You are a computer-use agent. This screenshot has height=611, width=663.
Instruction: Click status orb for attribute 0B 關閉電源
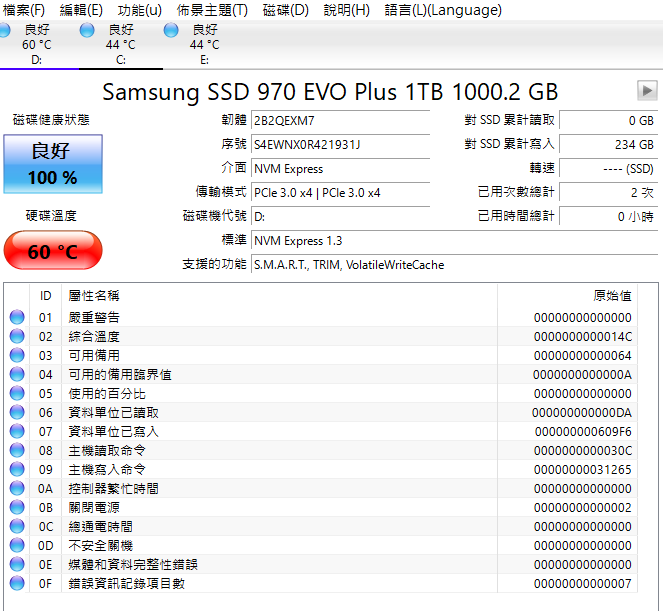tap(17, 507)
